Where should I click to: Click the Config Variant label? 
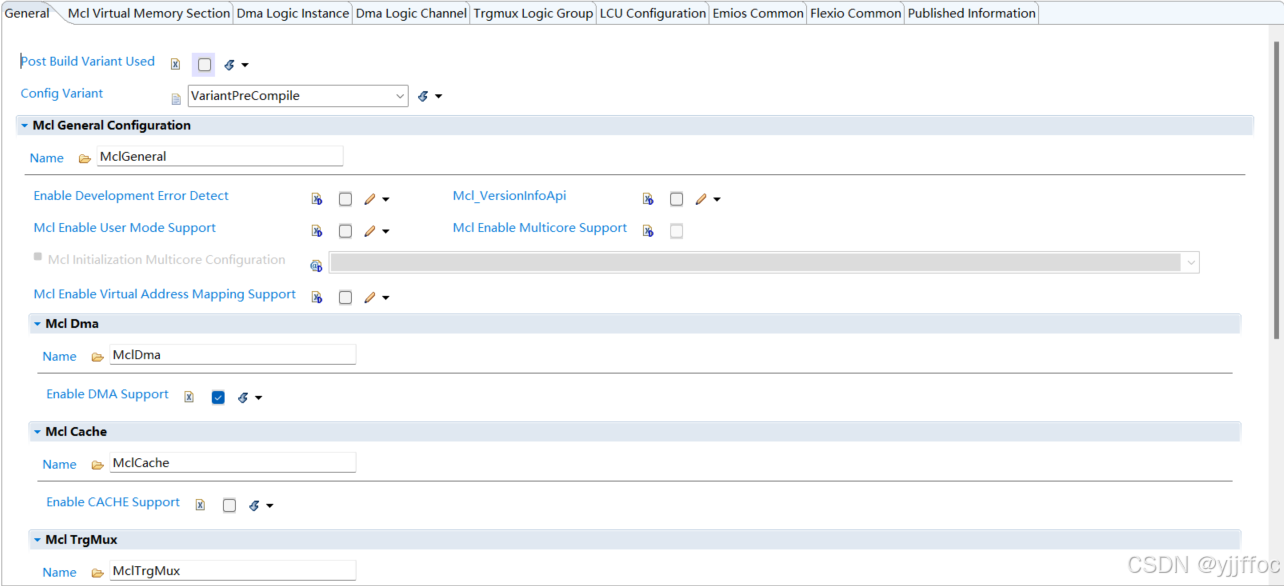click(62, 93)
